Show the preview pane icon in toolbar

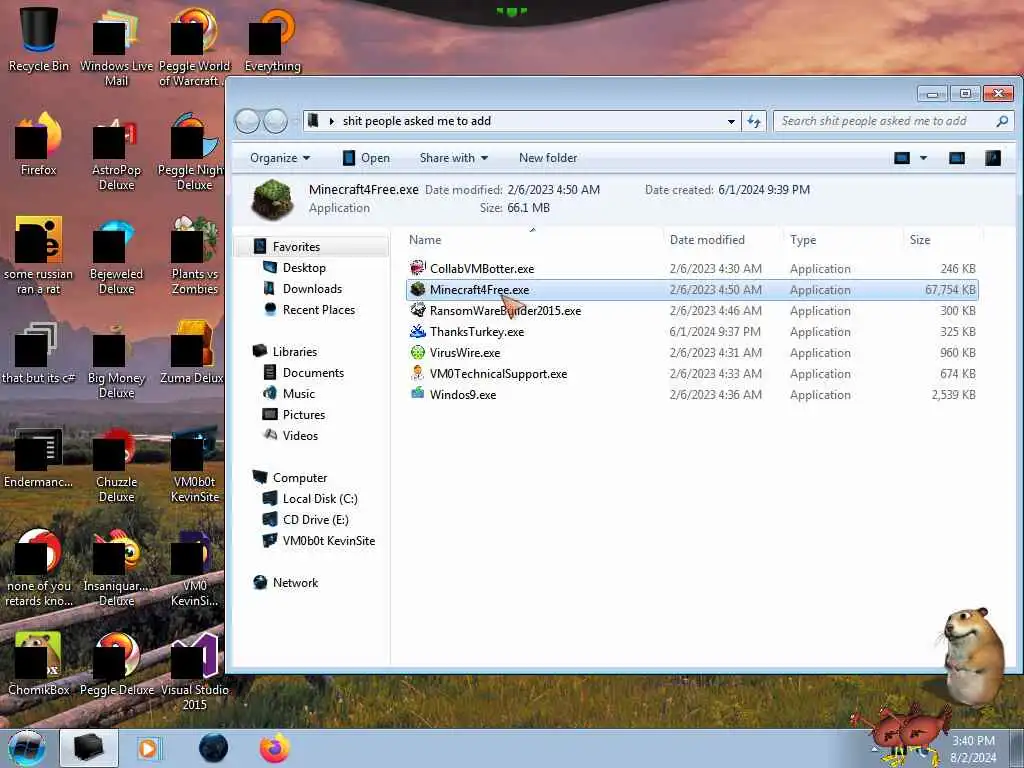957,158
